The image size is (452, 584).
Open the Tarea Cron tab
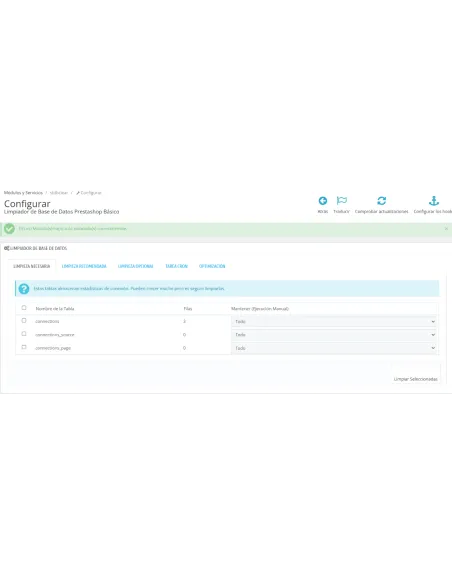pos(176,266)
